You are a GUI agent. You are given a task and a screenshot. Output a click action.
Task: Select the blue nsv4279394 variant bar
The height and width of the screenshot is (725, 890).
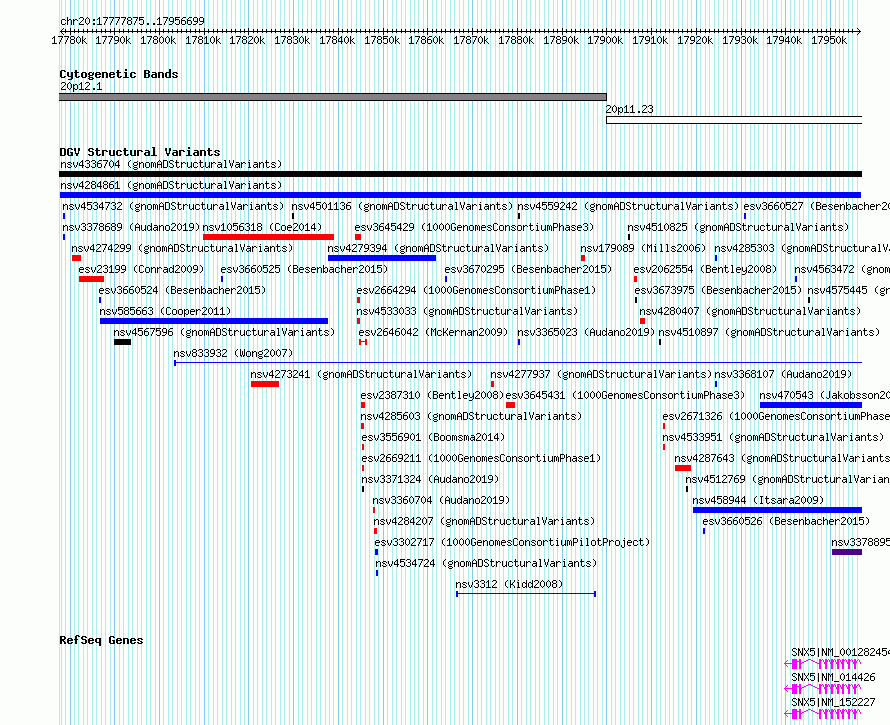click(x=382, y=258)
